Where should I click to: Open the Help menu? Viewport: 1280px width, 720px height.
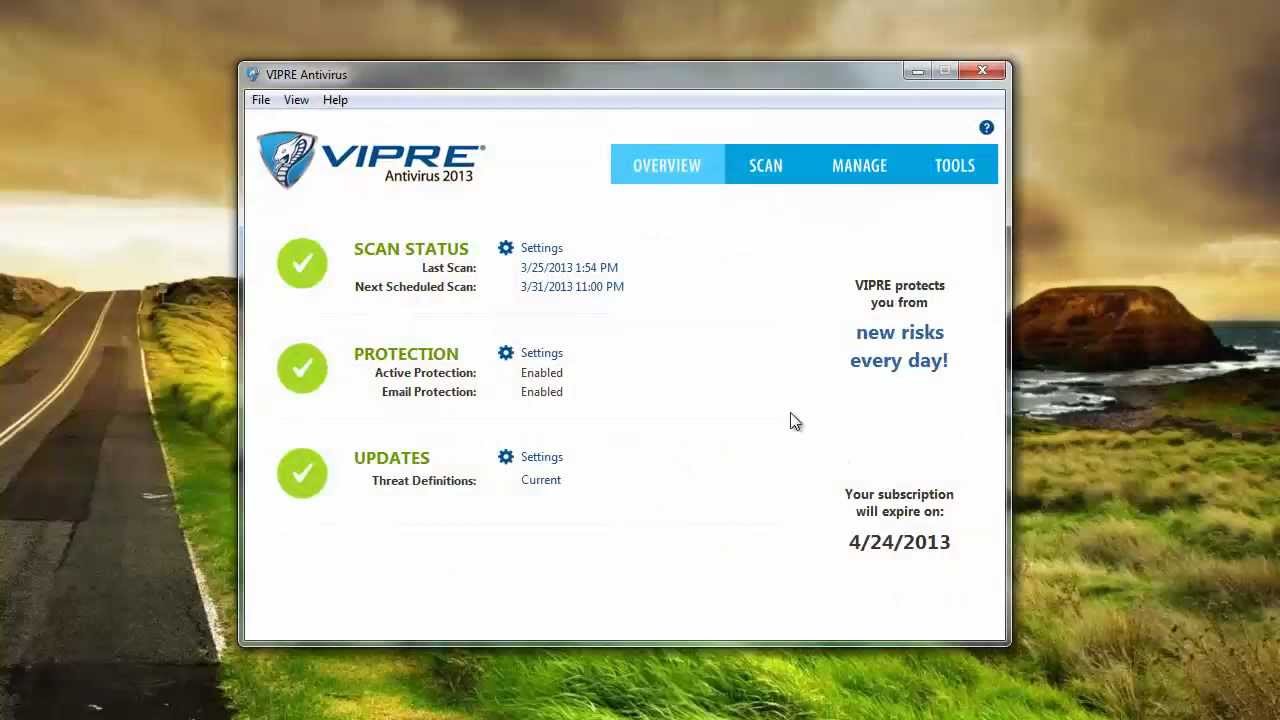point(335,100)
